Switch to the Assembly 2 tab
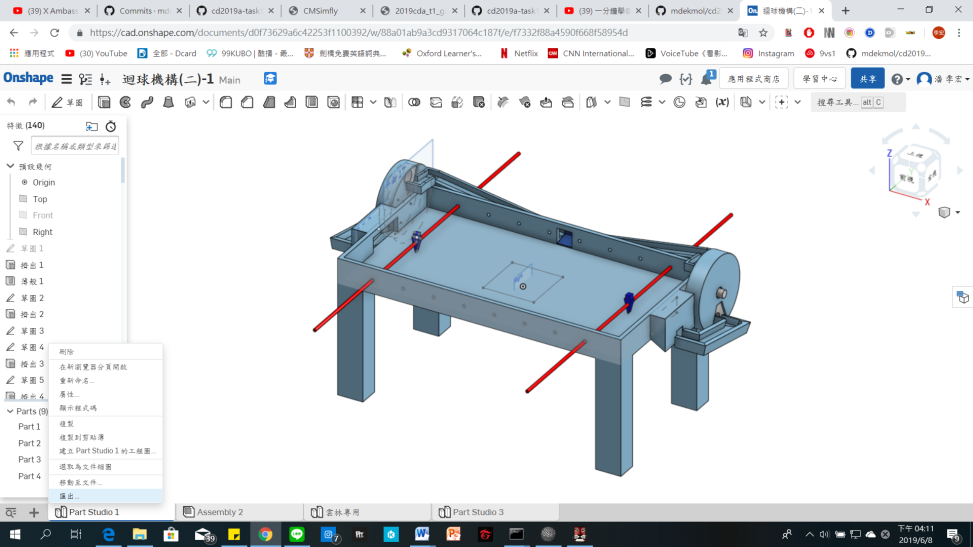This screenshot has width=973, height=547. [x=214, y=512]
